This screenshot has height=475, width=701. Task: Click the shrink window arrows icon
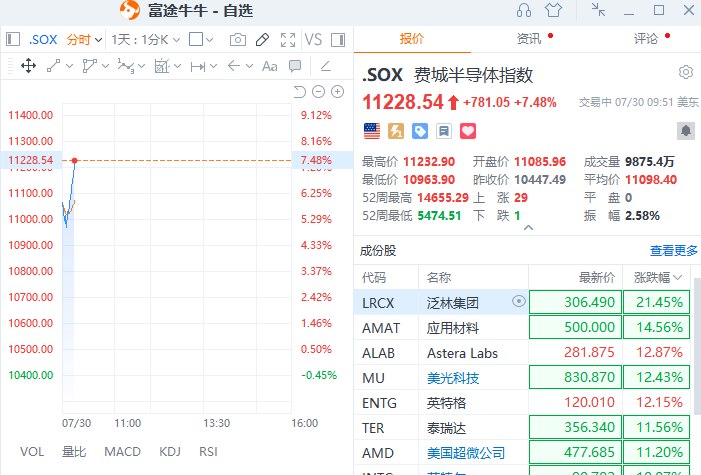tap(598, 10)
